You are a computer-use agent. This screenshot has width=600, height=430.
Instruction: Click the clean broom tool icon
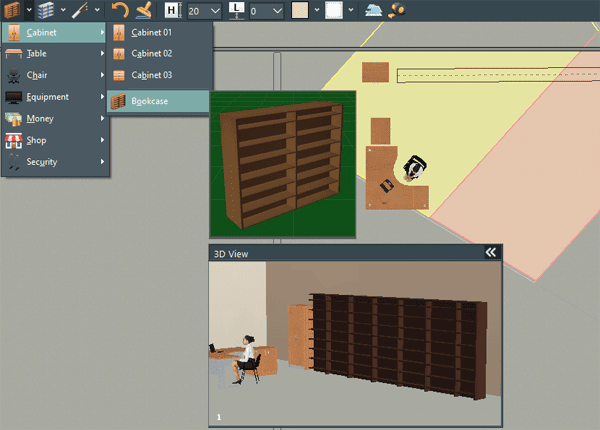point(144,11)
